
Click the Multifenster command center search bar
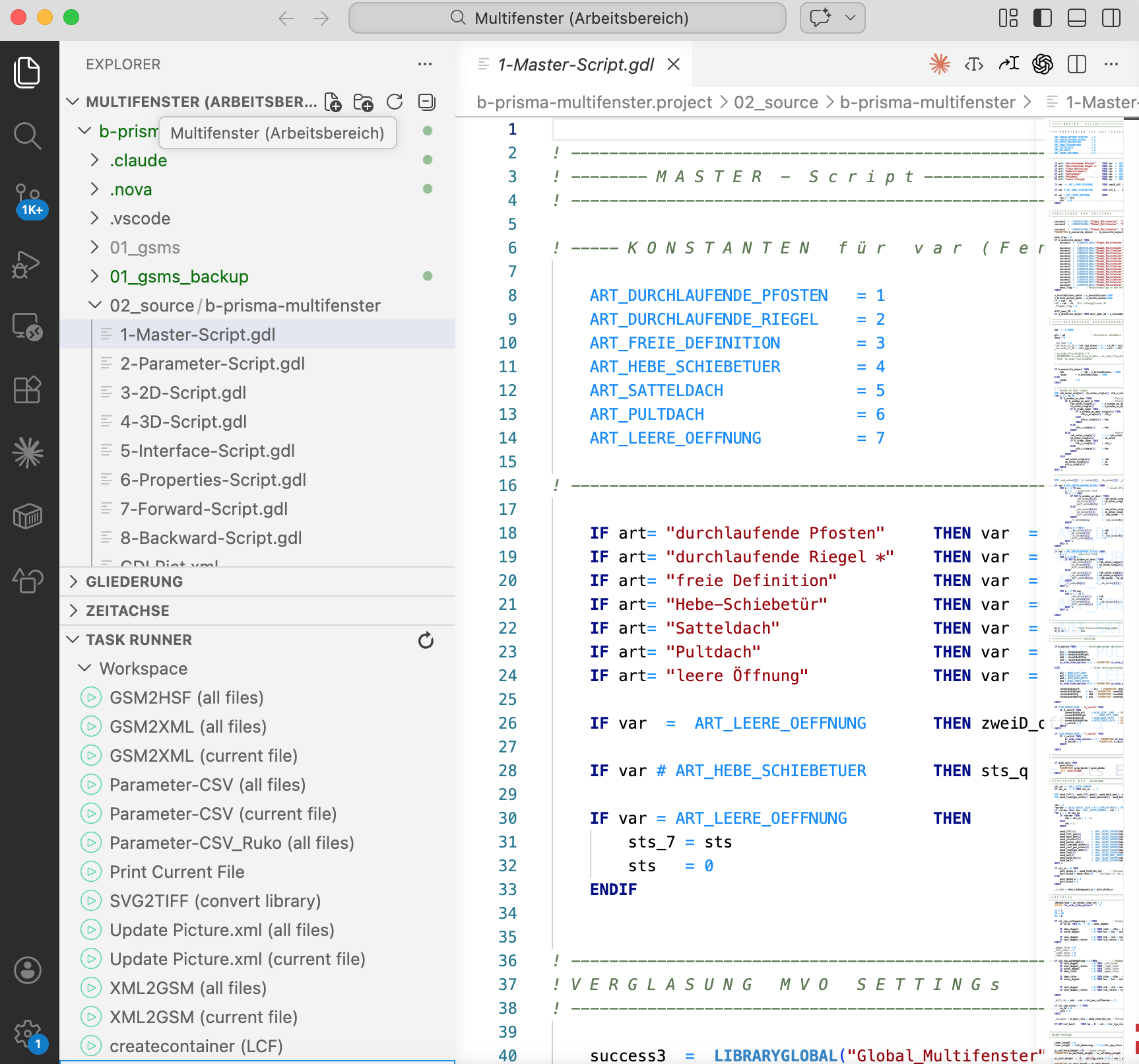point(568,18)
